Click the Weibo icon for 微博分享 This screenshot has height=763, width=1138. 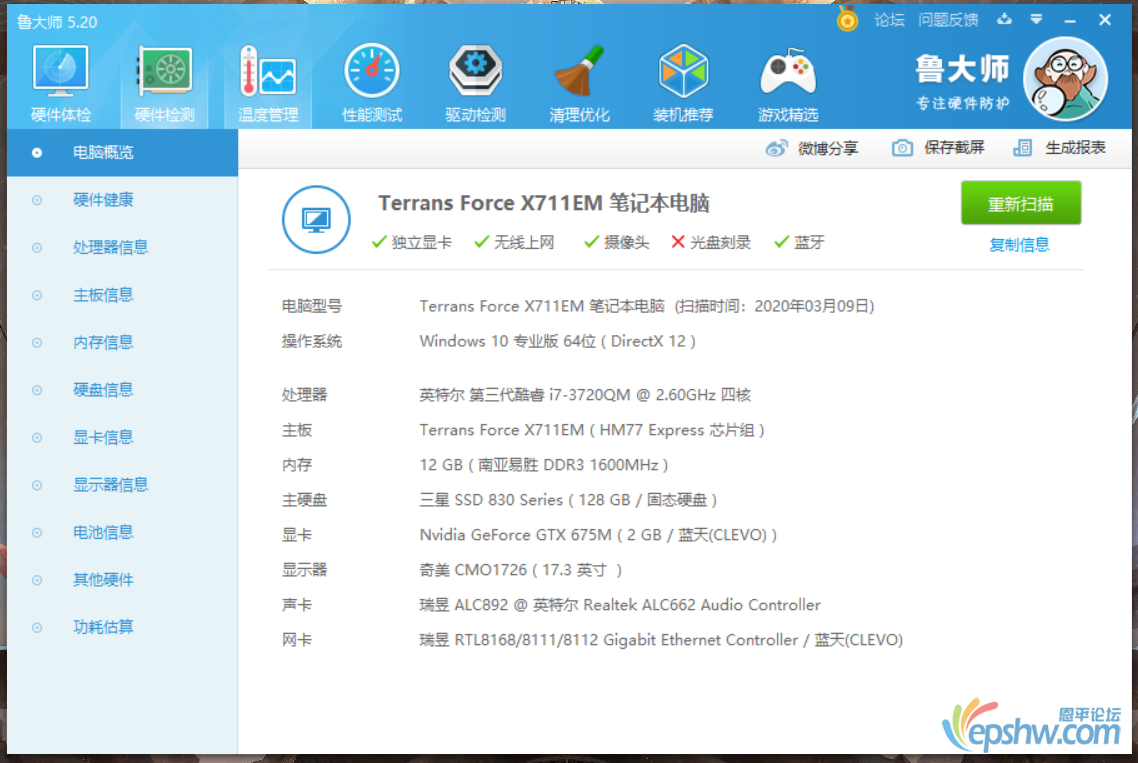coord(777,148)
